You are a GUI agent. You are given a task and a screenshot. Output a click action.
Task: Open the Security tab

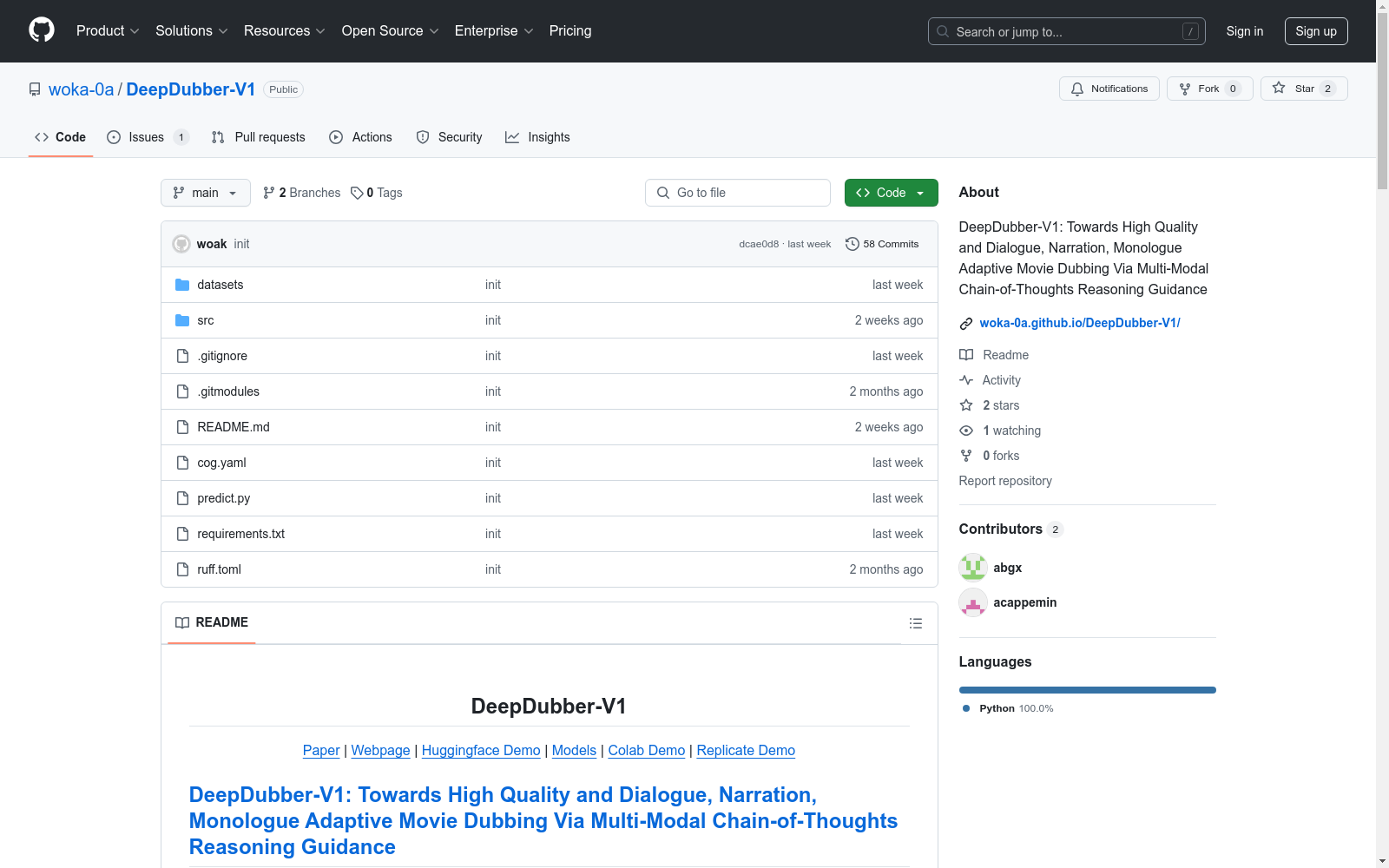point(450,137)
